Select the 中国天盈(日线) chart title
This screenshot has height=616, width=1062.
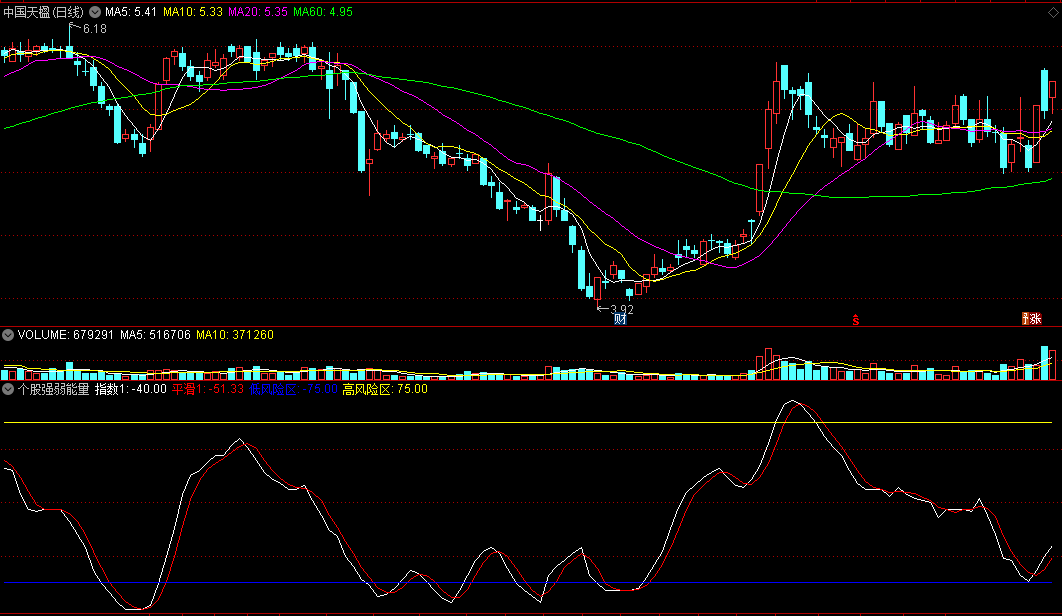point(43,12)
